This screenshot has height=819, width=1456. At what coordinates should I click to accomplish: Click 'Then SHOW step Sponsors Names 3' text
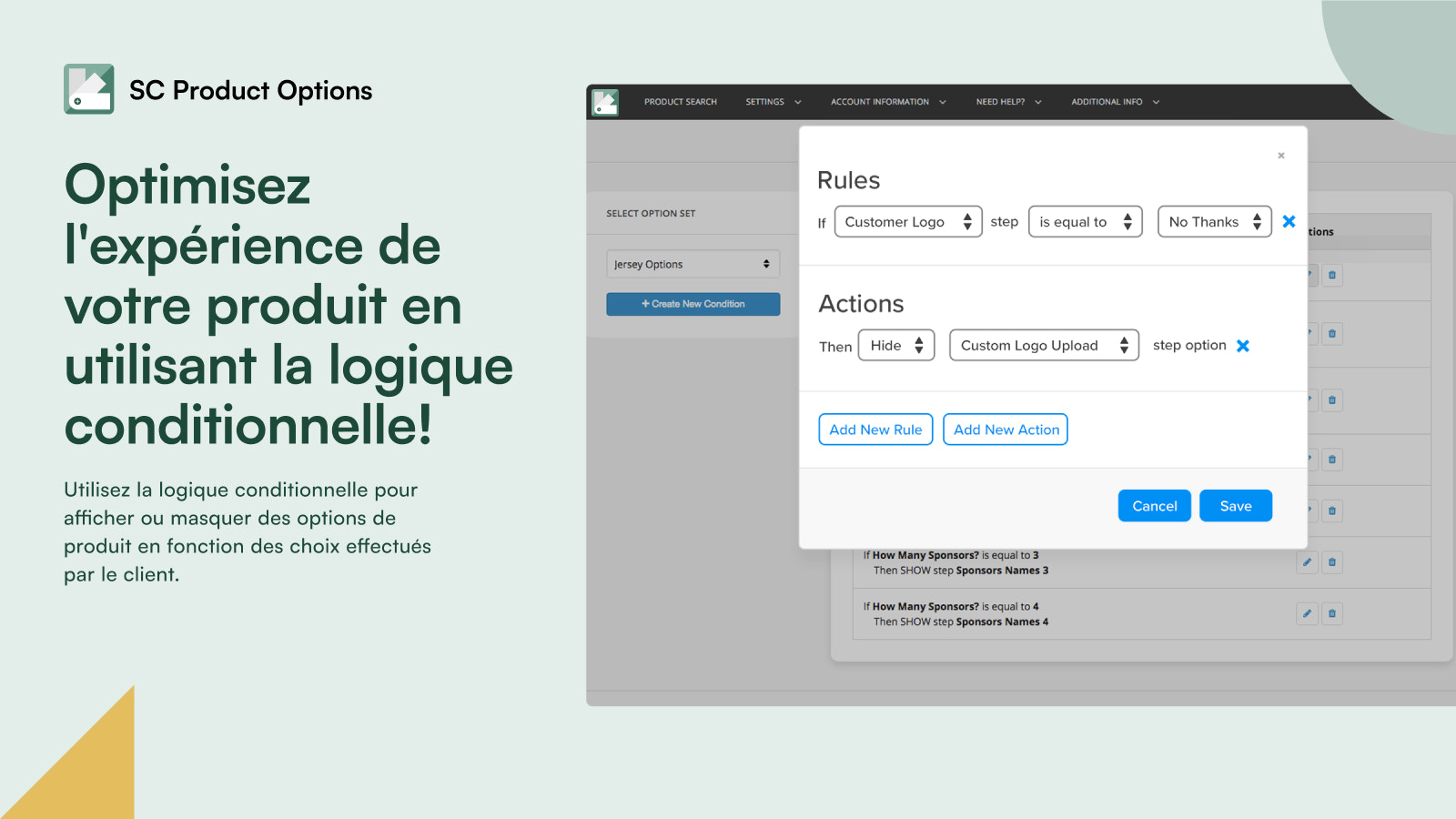coord(961,571)
